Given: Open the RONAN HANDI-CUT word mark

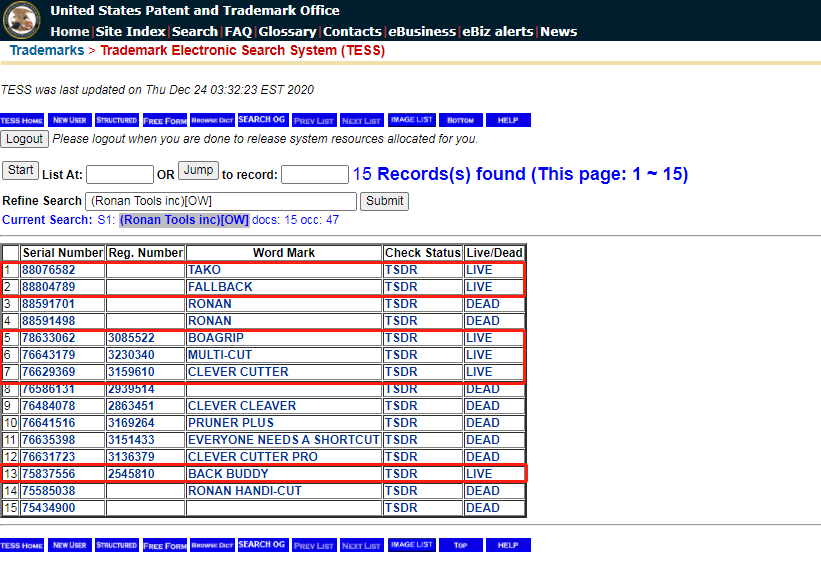Looking at the screenshot, I should (x=245, y=491).
